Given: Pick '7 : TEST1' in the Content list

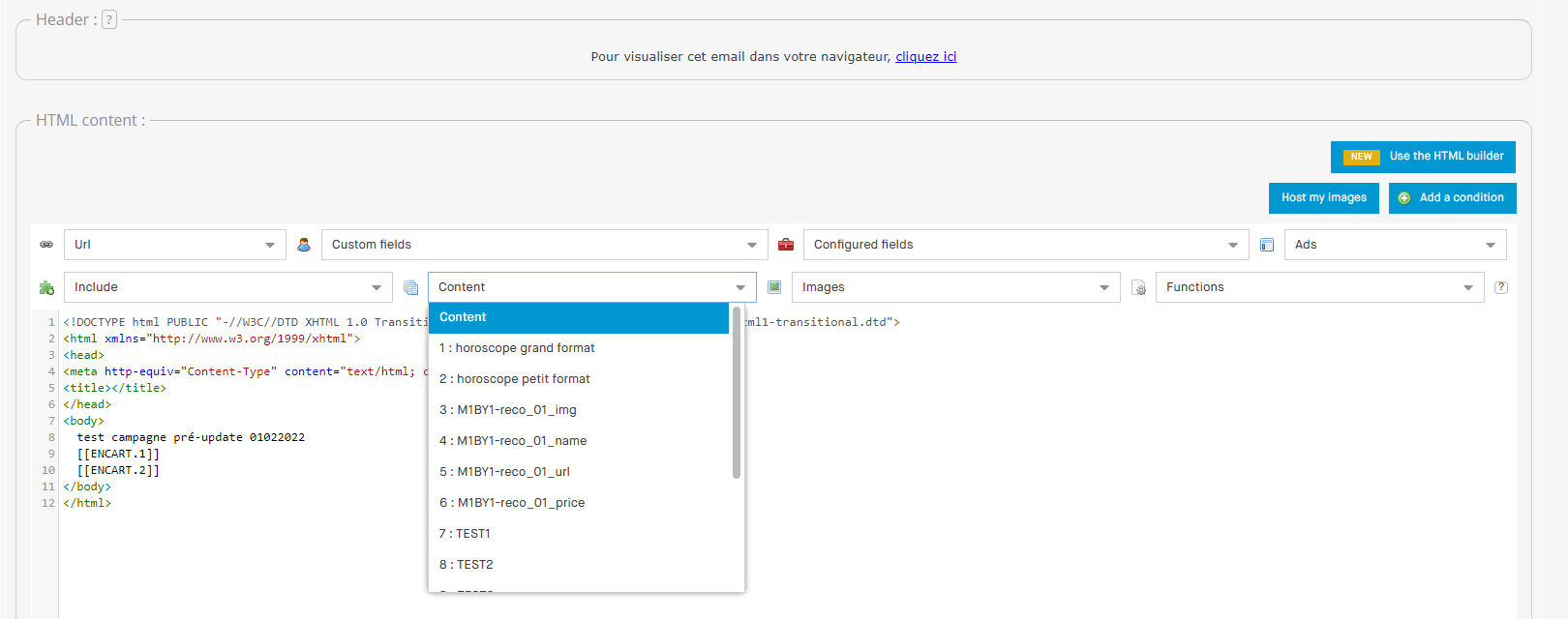Looking at the screenshot, I should [465, 534].
